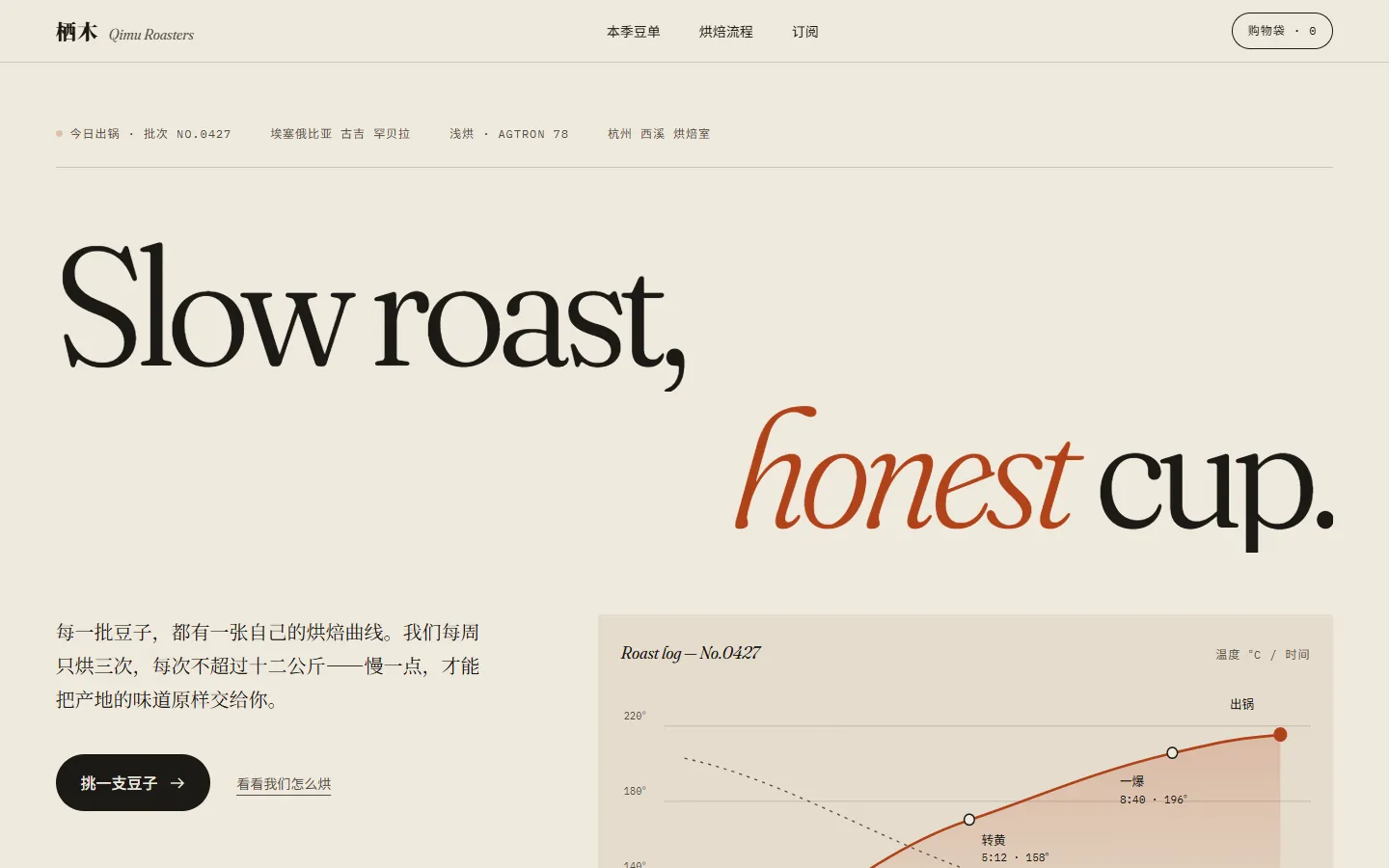Open the 烘焙流程 nav item

pos(726,32)
